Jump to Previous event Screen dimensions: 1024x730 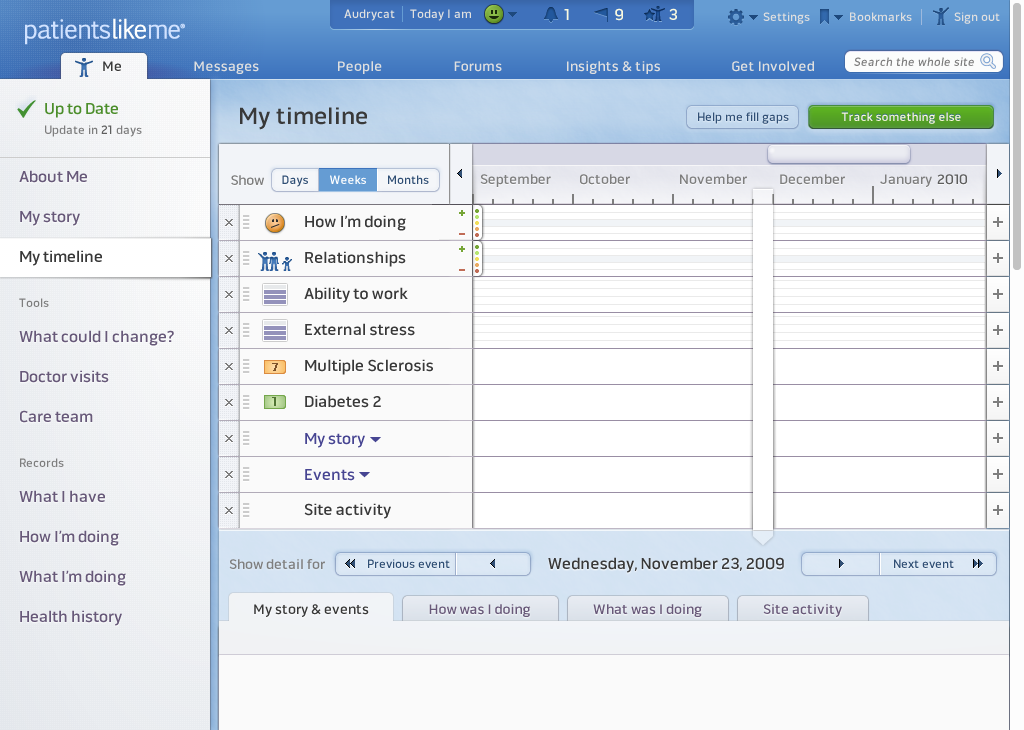tap(396, 563)
